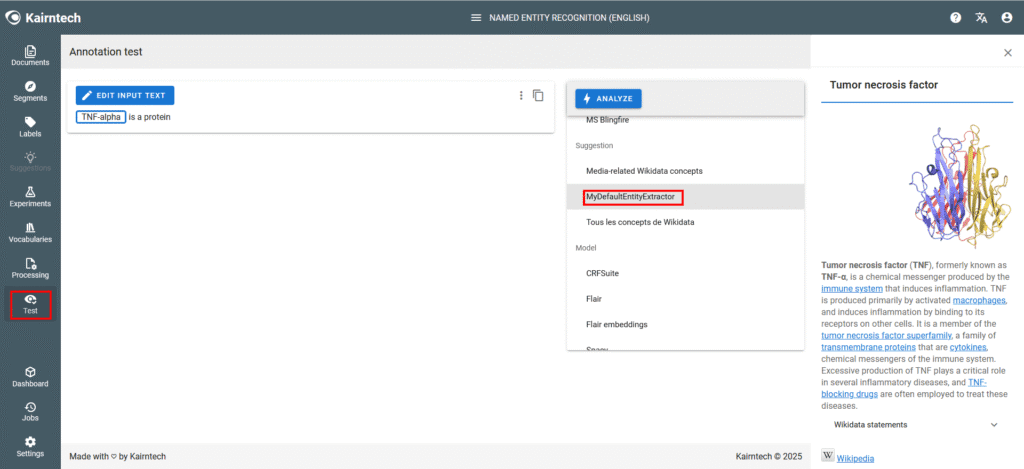
Task: Select MyDefaultEntityExtractor from the list
Action: coord(631,197)
